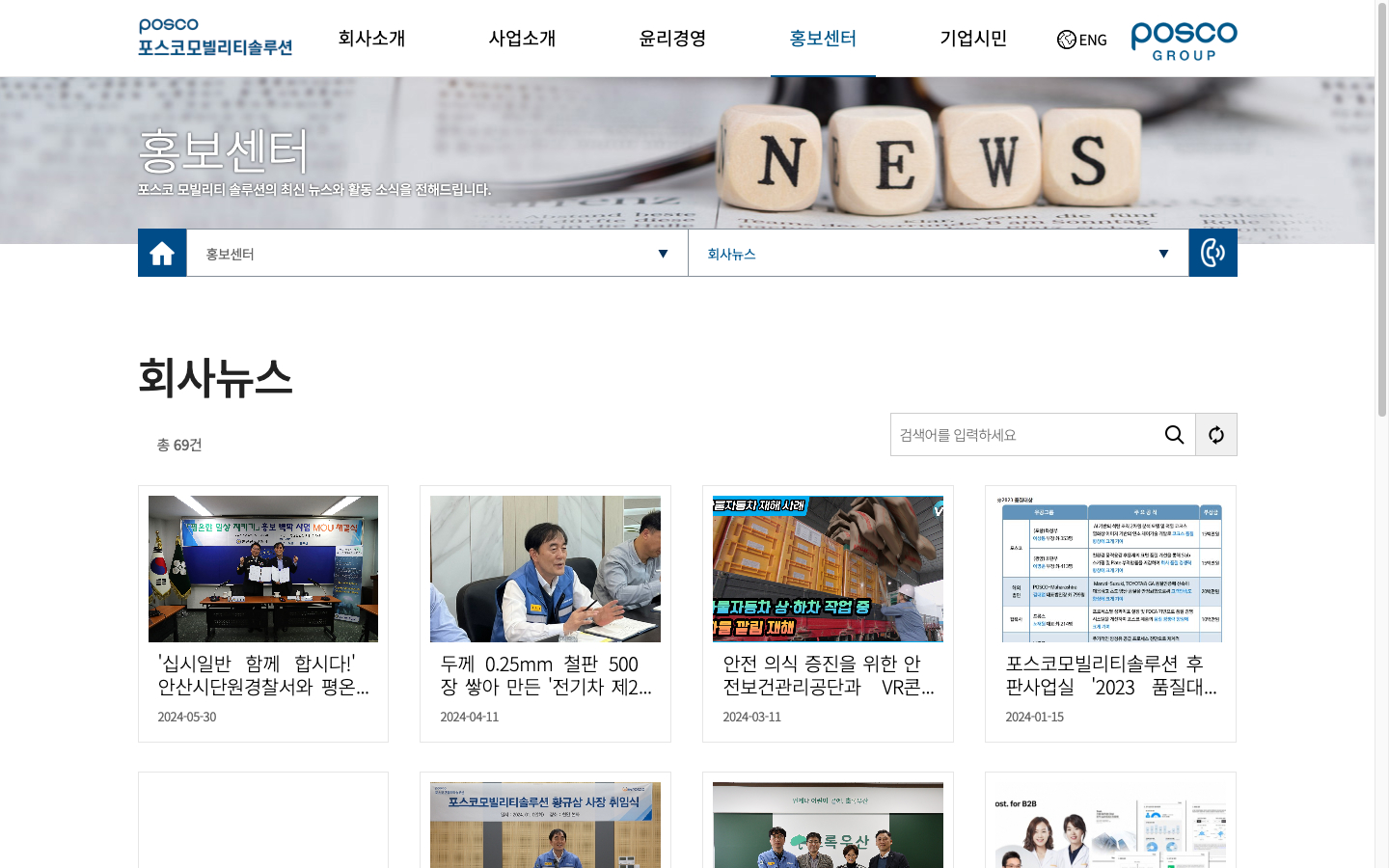The width and height of the screenshot is (1389, 868).
Task: Open the 2023 quality award table thumbnail
Action: click(1110, 569)
